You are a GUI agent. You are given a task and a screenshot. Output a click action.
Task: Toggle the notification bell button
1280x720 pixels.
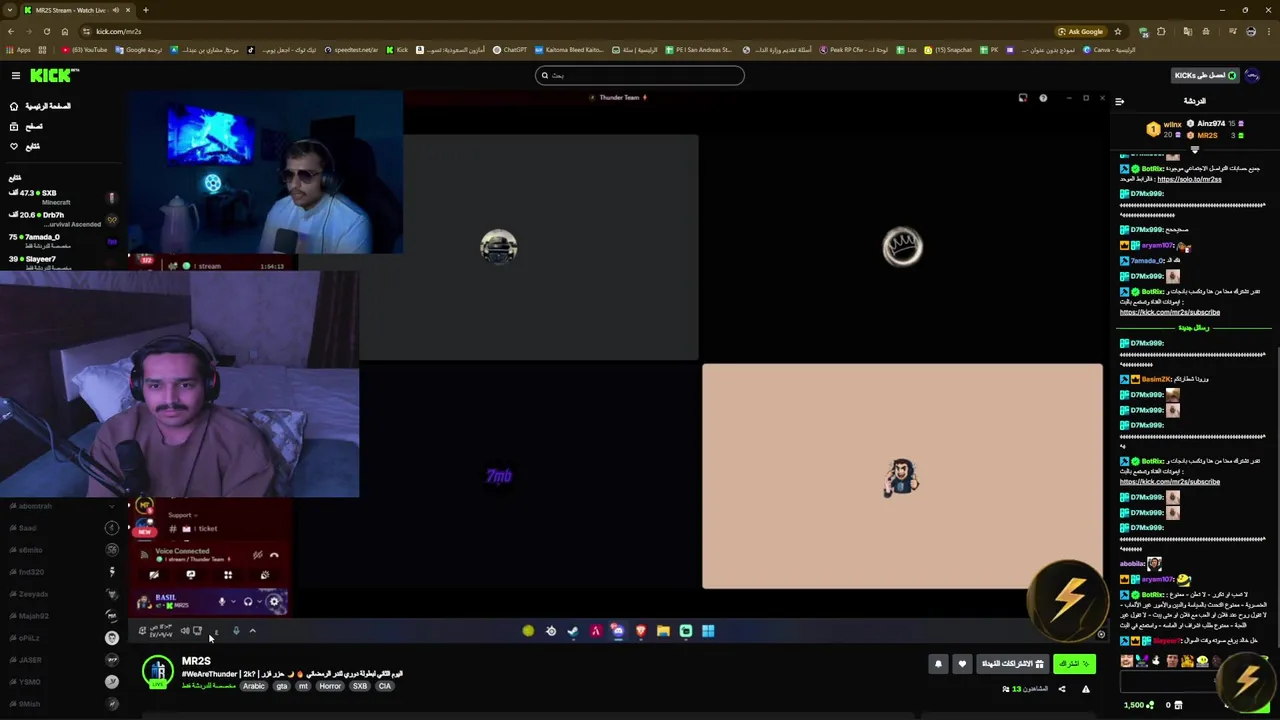[938, 664]
